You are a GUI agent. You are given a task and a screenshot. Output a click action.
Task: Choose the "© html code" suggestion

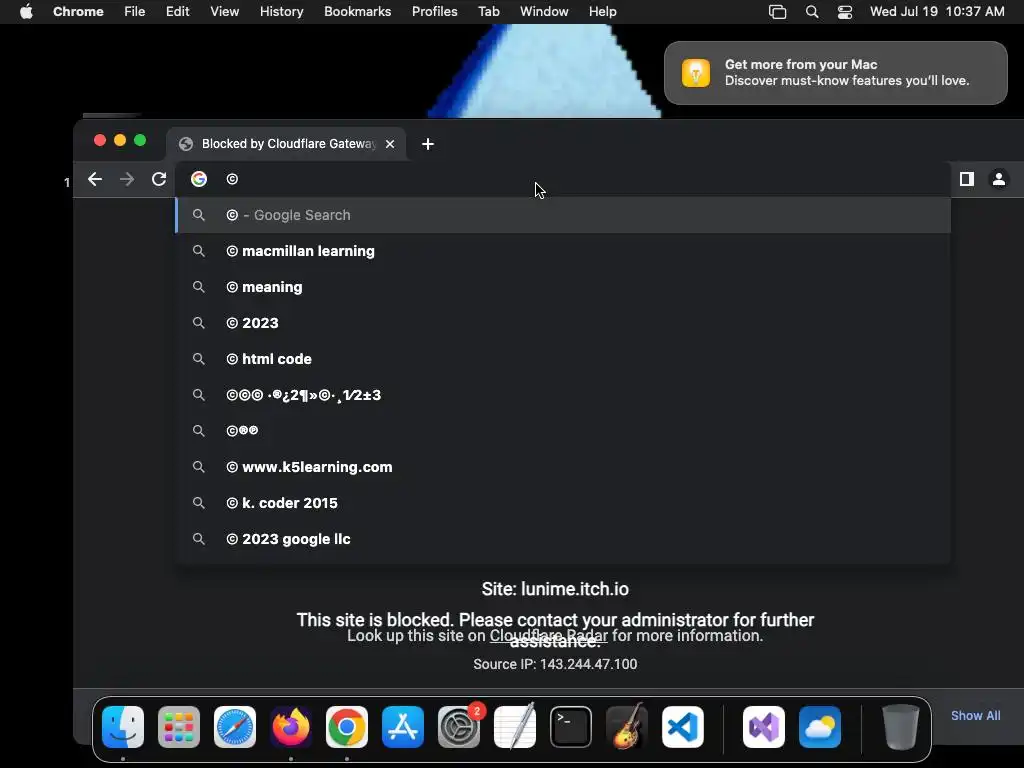[x=563, y=359]
